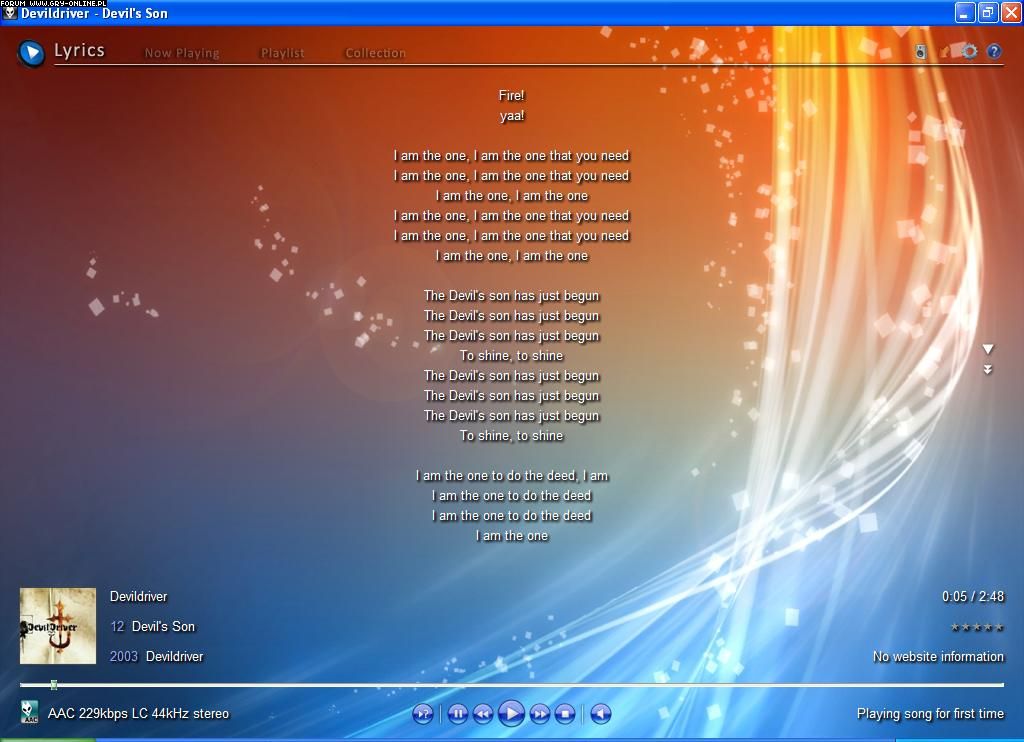Open the speaker icon in top bar
The width and height of the screenshot is (1024, 742).
921,52
